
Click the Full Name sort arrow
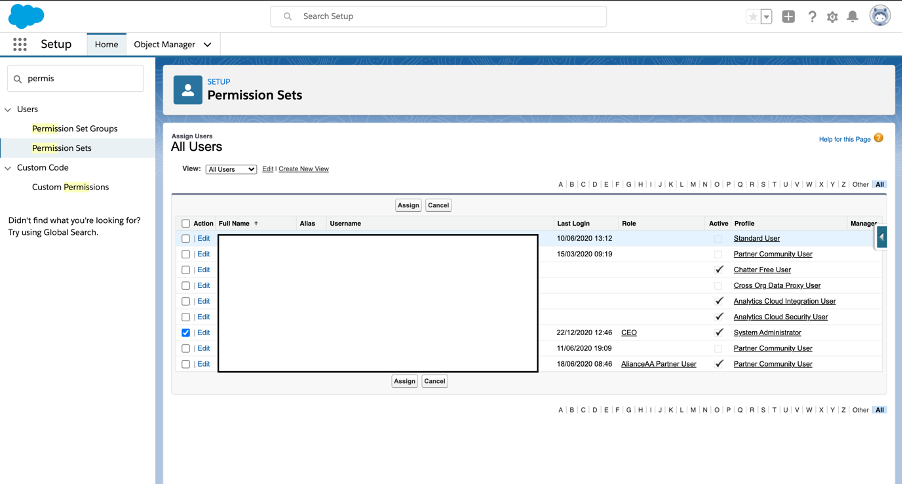tap(256, 223)
